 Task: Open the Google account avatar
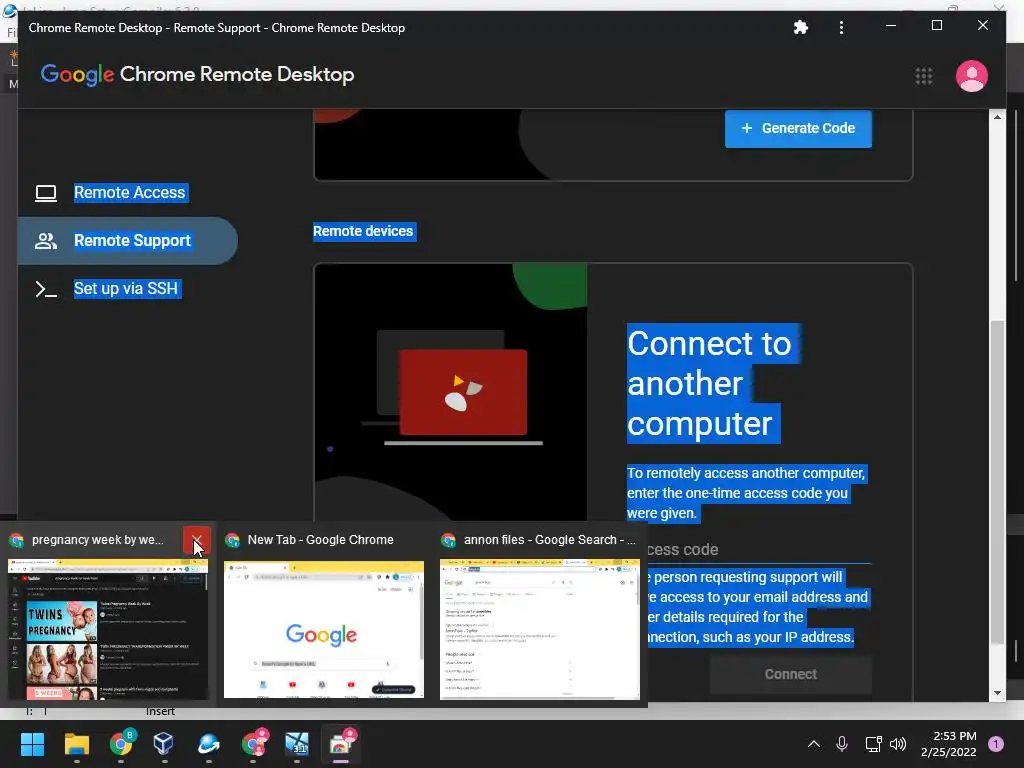tap(971, 76)
